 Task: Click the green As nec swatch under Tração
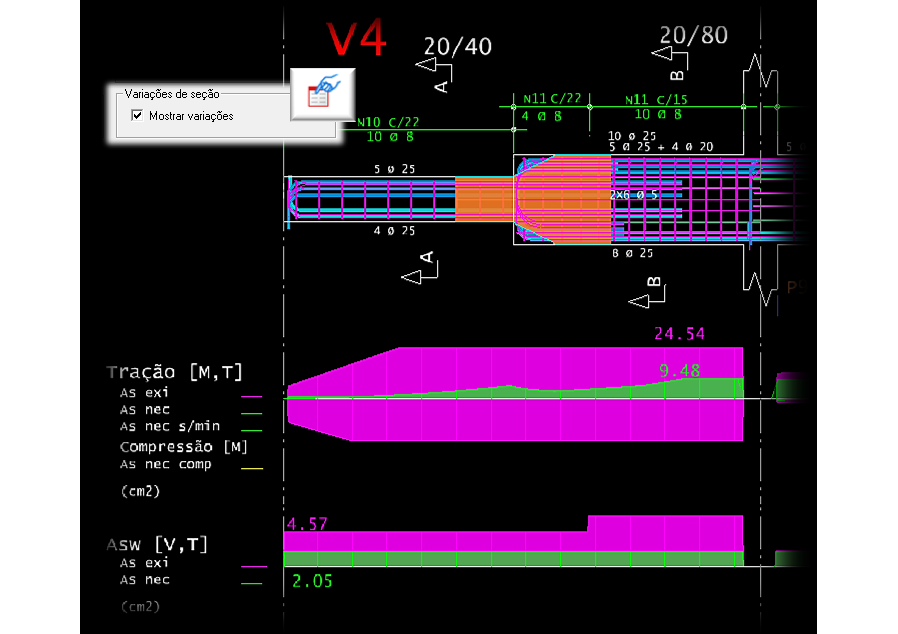pos(251,411)
